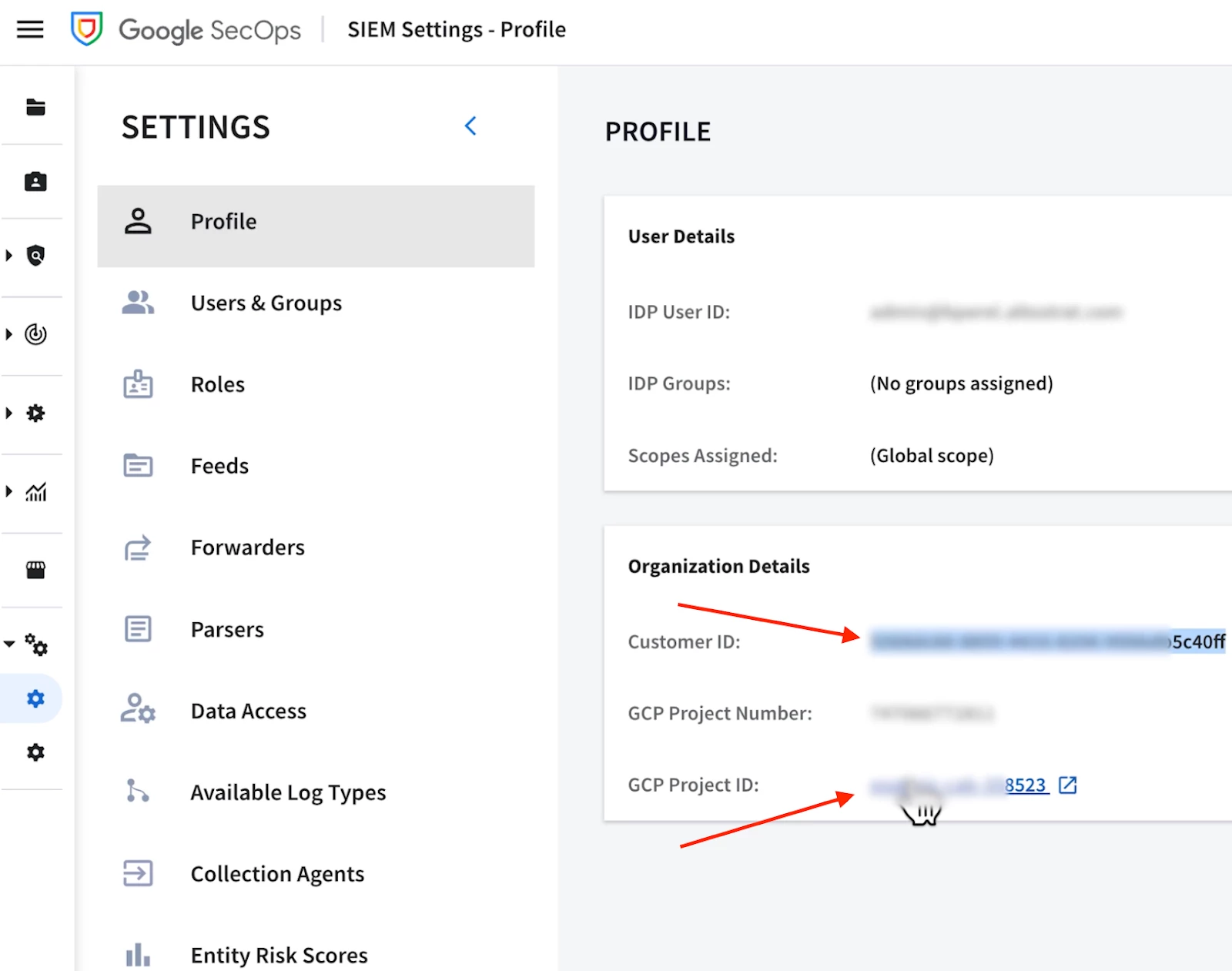Click the blurred GCP Project Number value
This screenshot has height=971, width=1232.
click(932, 714)
